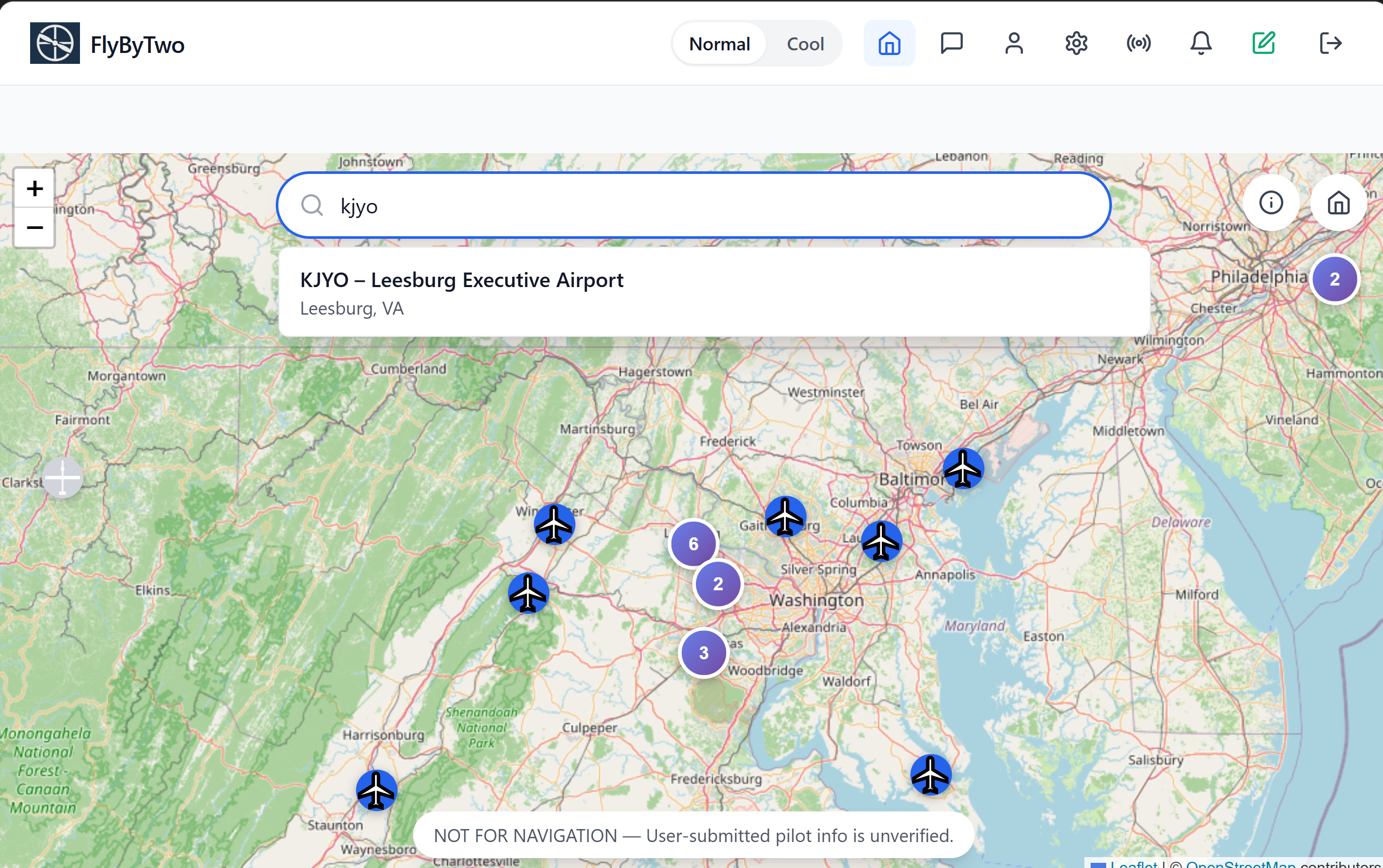The image size is (1383, 868).
Task: Open the map info button
Action: pyautogui.click(x=1271, y=202)
